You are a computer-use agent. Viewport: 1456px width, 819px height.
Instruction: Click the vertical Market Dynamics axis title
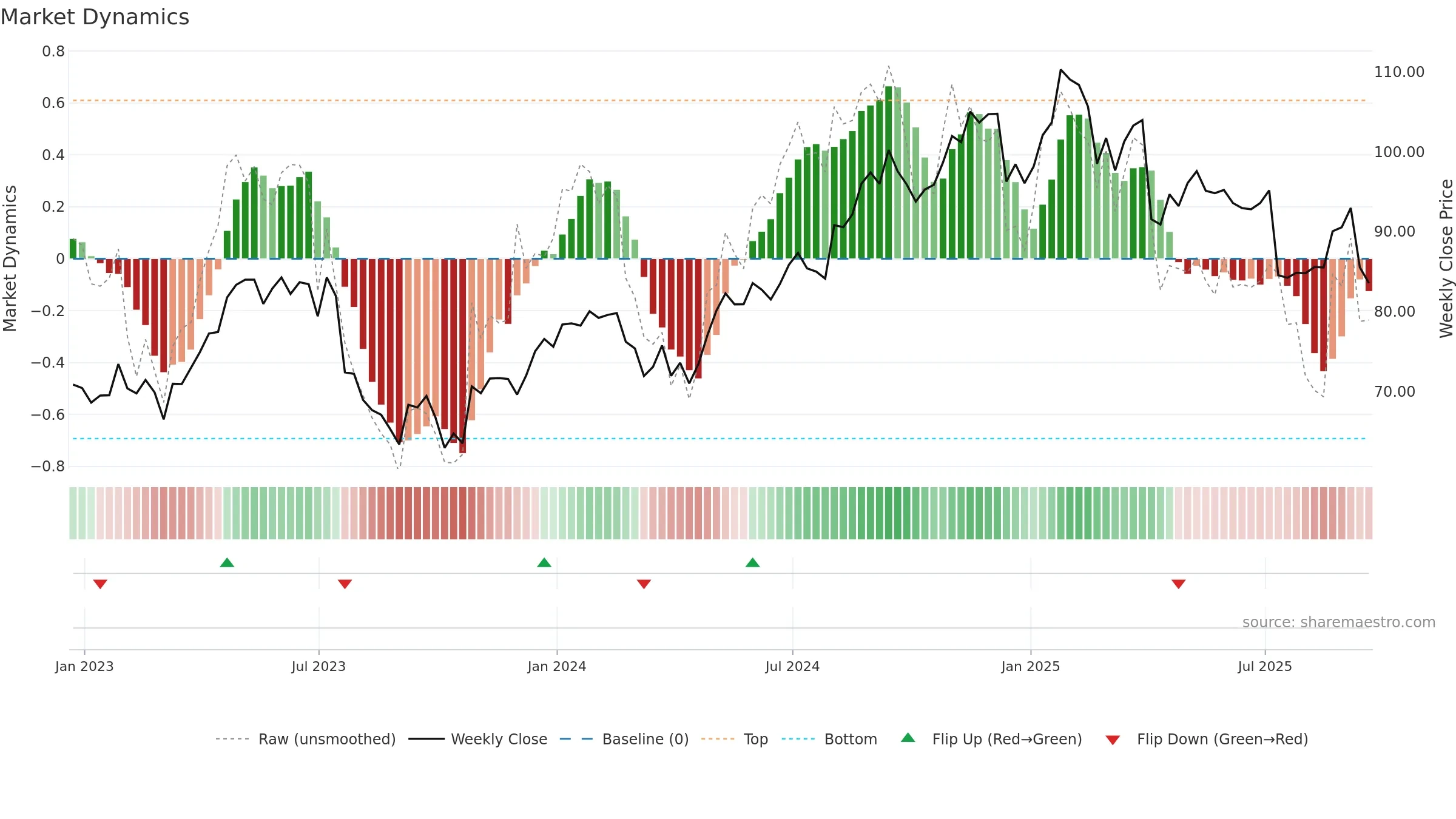point(10,258)
